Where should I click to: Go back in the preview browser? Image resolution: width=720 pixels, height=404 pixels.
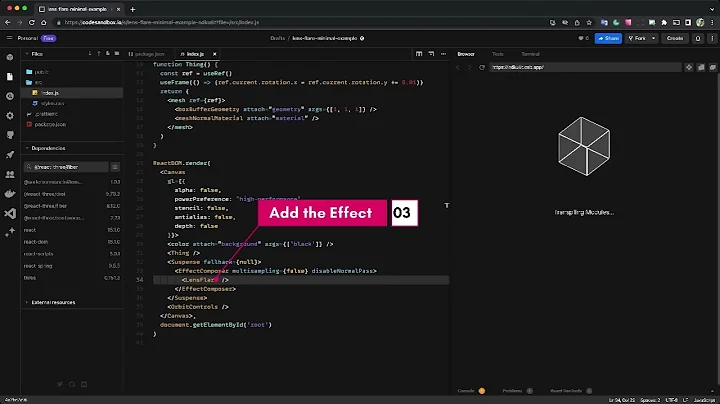coord(458,67)
